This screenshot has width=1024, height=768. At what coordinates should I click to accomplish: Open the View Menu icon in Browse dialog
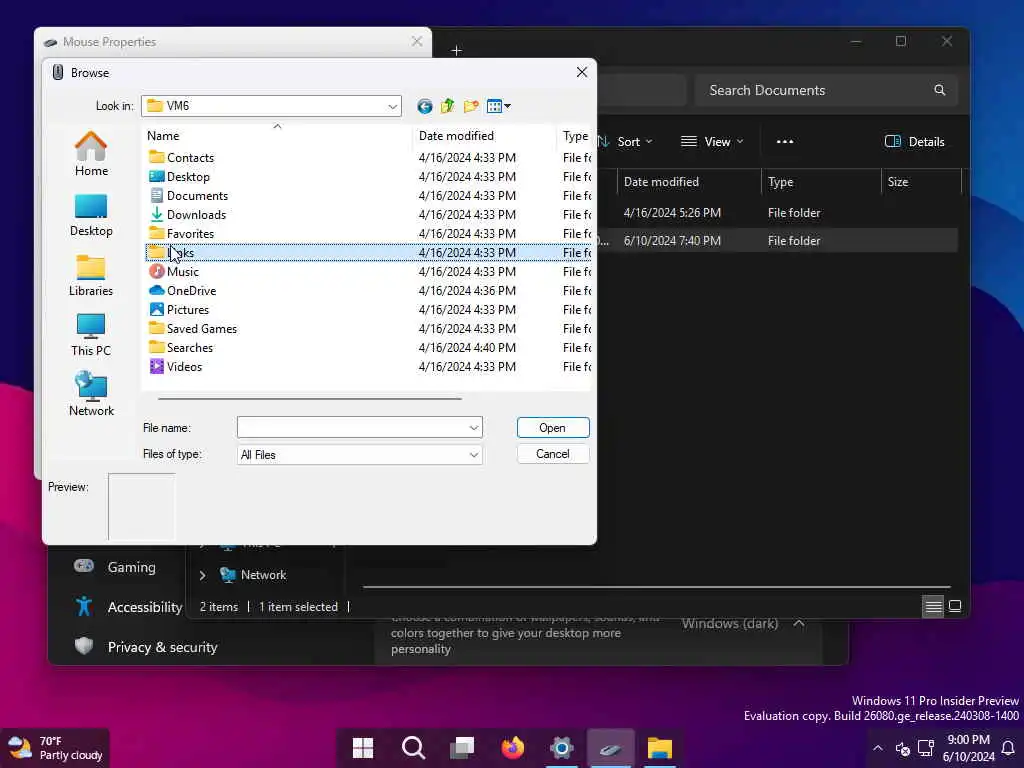pyautogui.click(x=498, y=106)
